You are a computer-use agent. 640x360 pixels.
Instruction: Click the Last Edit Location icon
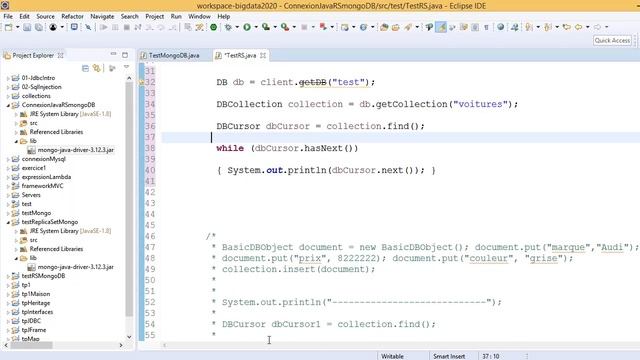pos(567,27)
